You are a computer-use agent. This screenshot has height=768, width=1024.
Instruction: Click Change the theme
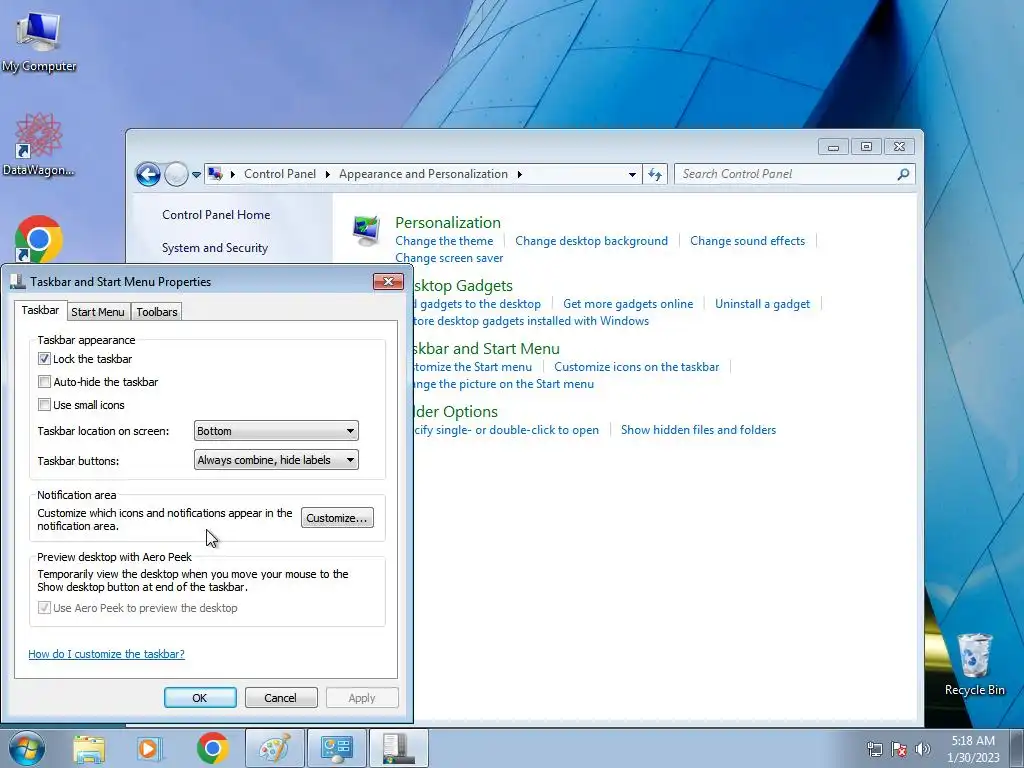click(444, 240)
